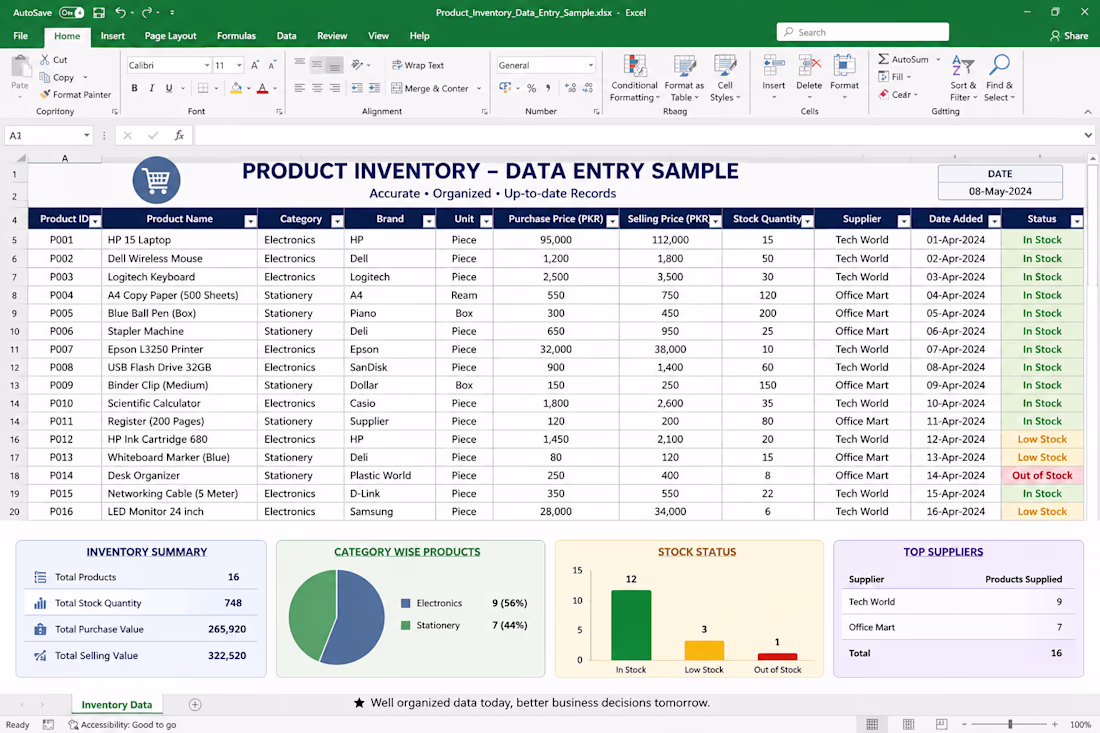Expand the formula bar chevron
Viewport: 1100px width, 733px height.
pyautogui.click(x=1087, y=135)
